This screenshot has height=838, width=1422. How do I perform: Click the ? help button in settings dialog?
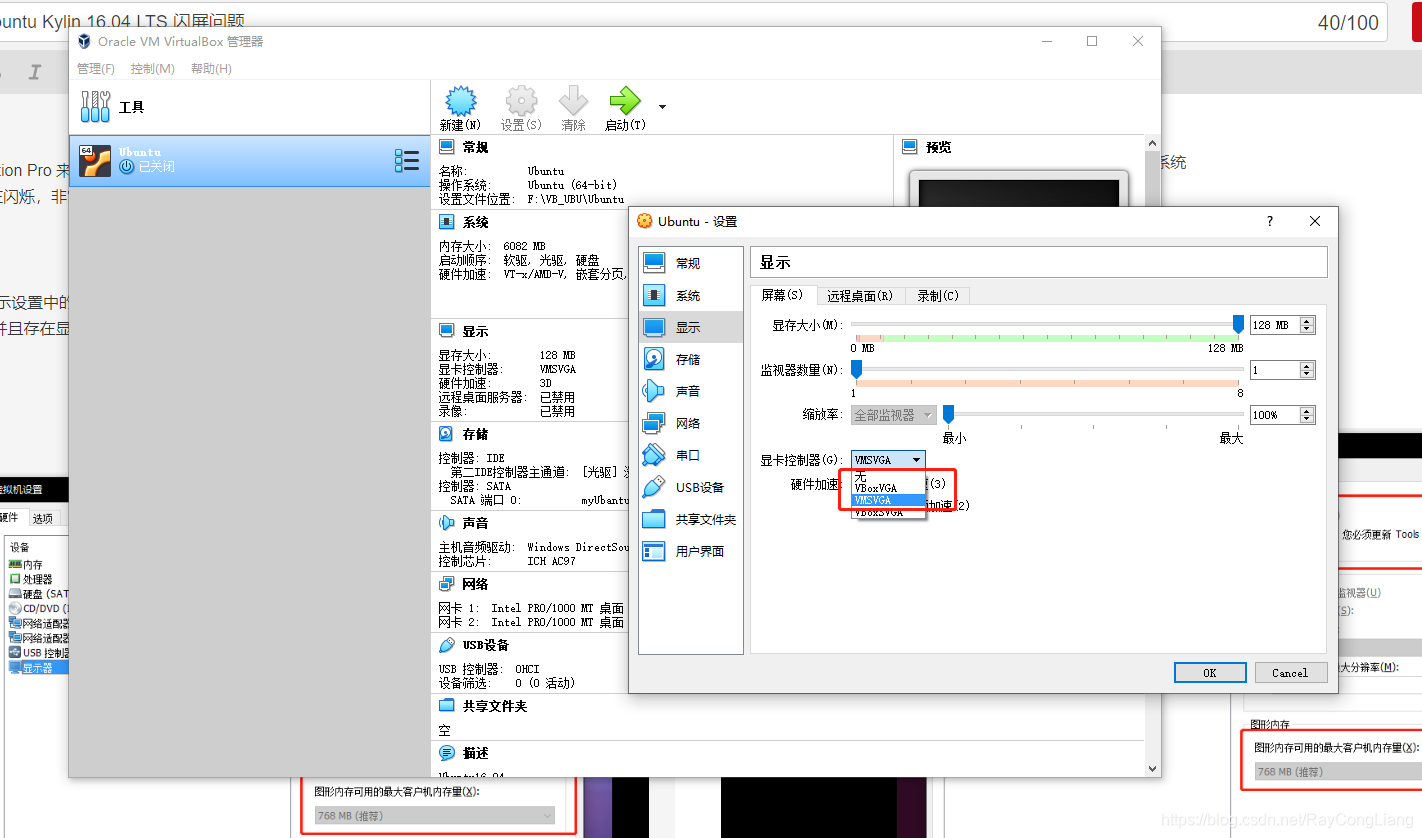[1270, 221]
